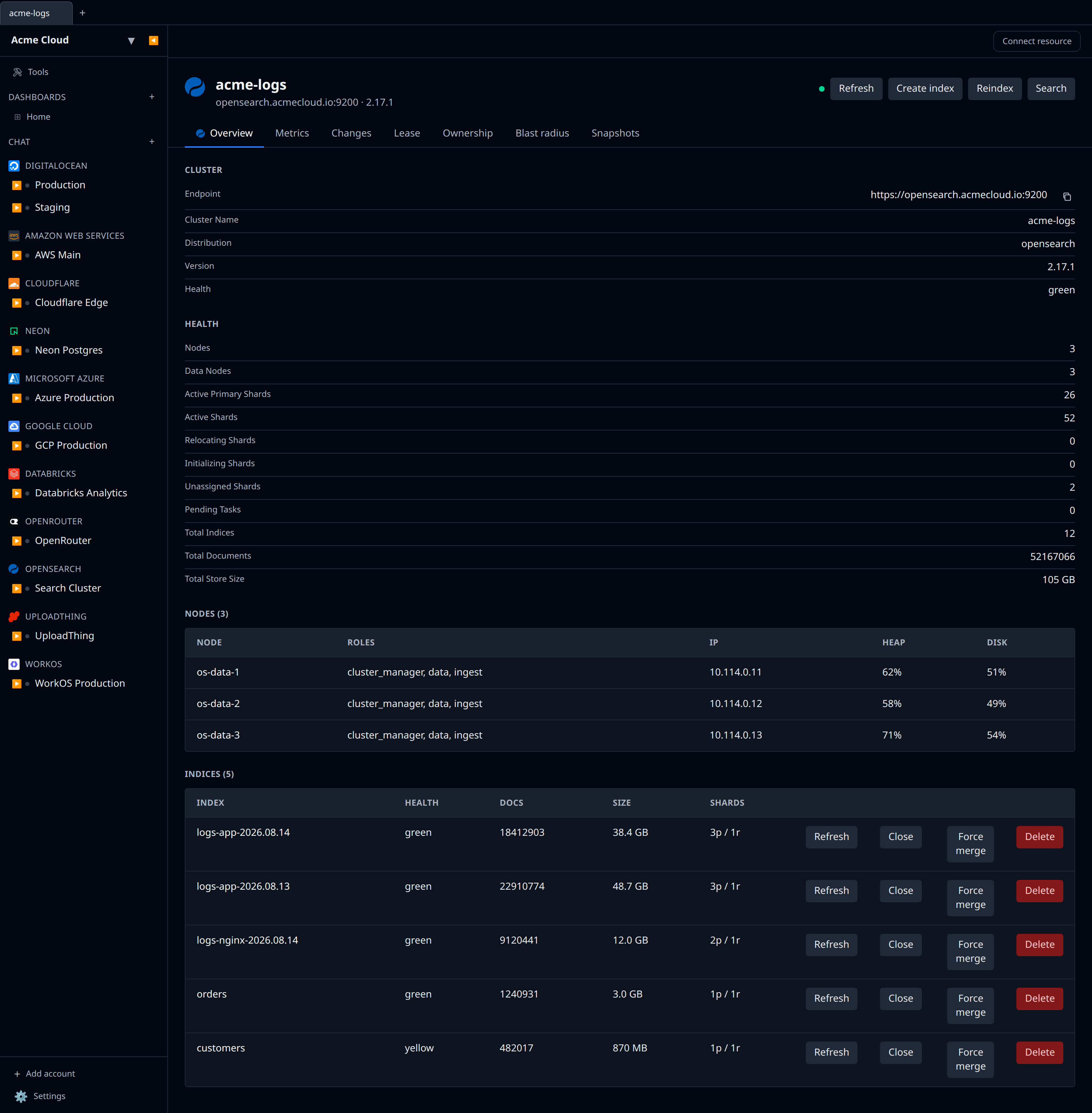Click IP address 10.114.0.12
The width and height of the screenshot is (1092, 1113).
735,703
